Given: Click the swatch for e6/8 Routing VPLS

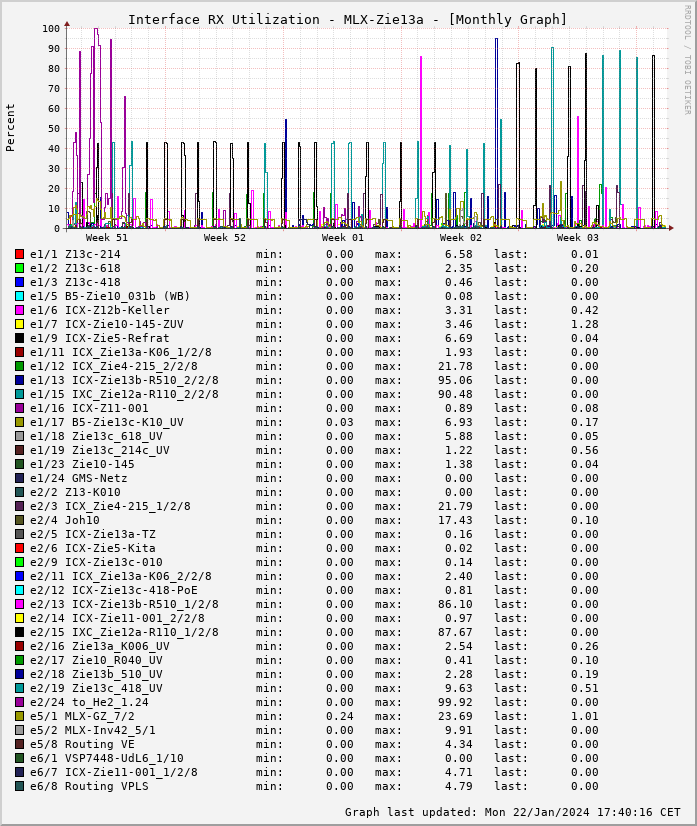Looking at the screenshot, I should click(19, 786).
